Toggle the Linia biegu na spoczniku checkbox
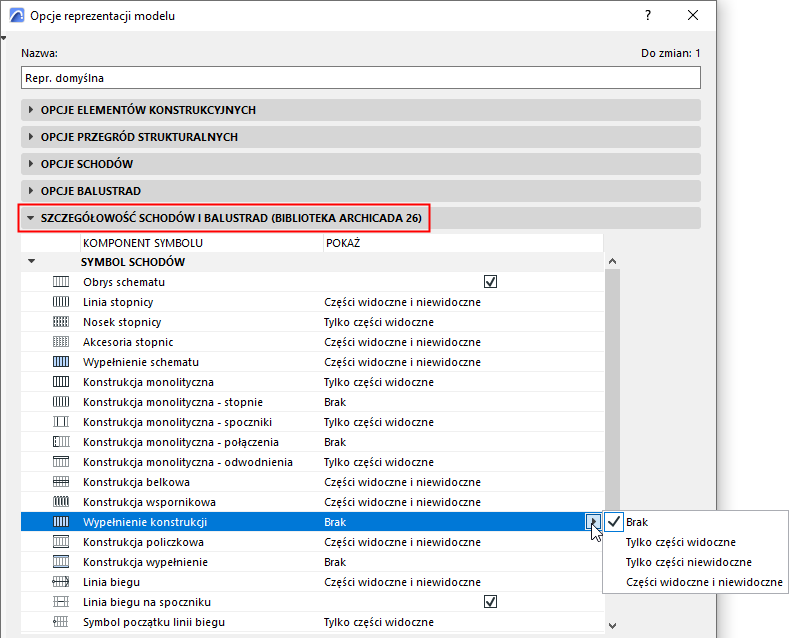 click(490, 602)
